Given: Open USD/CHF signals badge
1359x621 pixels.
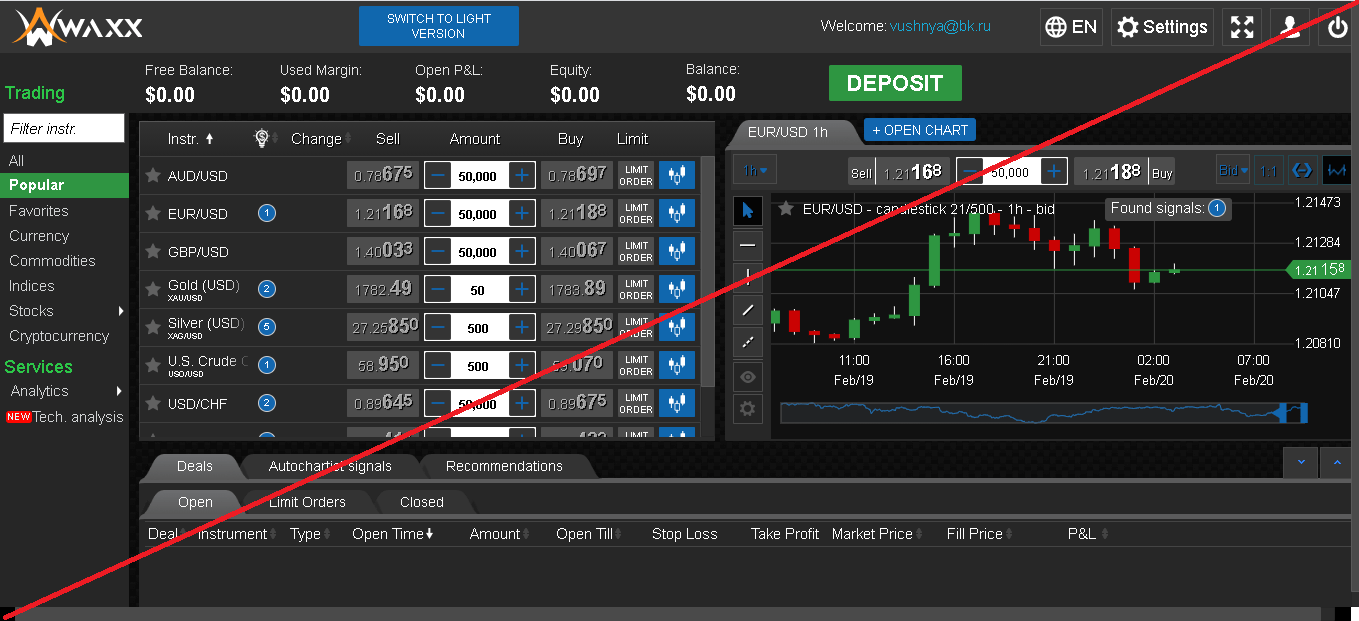Looking at the screenshot, I should [267, 403].
